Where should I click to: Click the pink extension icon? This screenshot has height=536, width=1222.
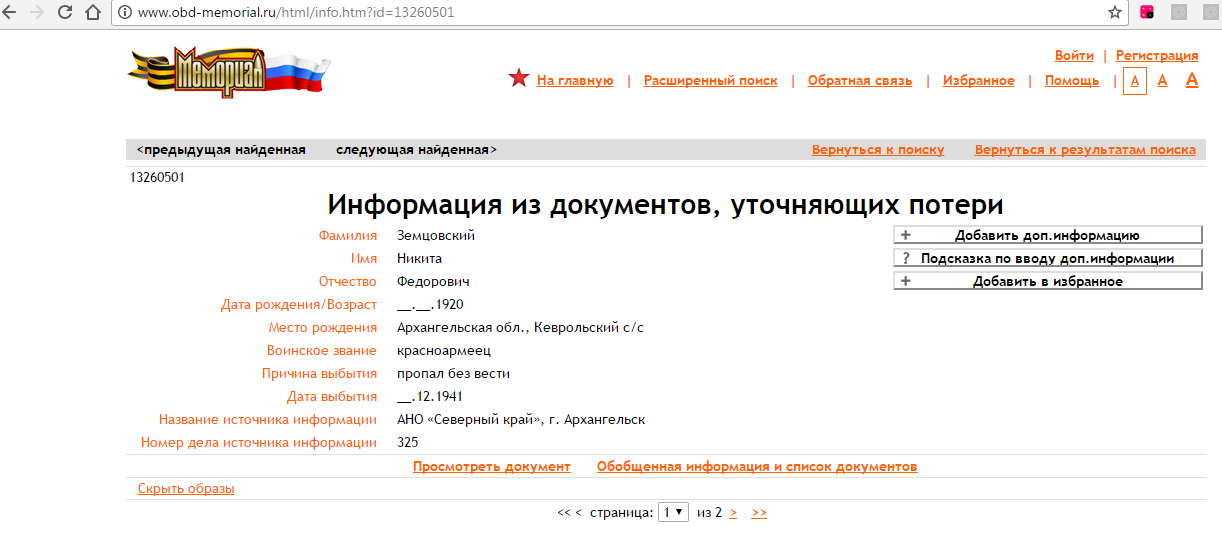1147,13
